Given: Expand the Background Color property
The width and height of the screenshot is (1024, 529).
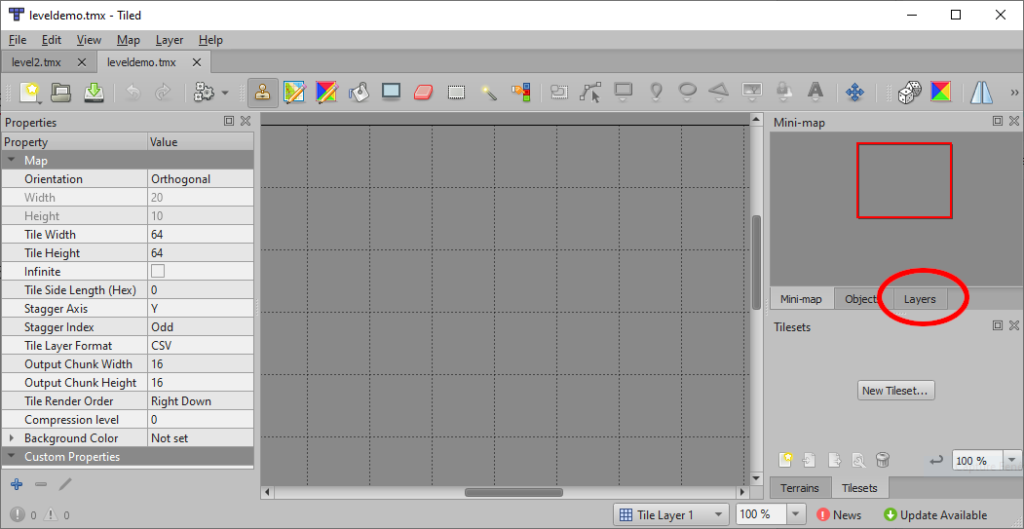Looking at the screenshot, I should [11, 438].
